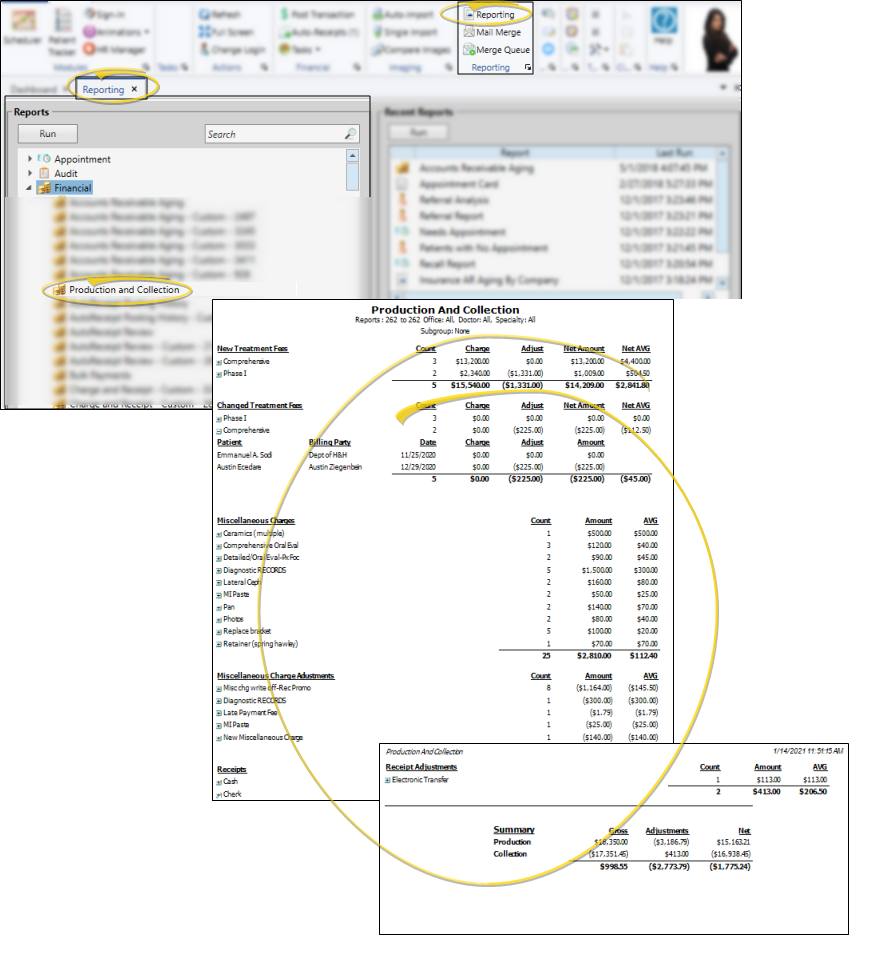Switch to the Reporting tab
869x955 pixels.
[x=103, y=89]
